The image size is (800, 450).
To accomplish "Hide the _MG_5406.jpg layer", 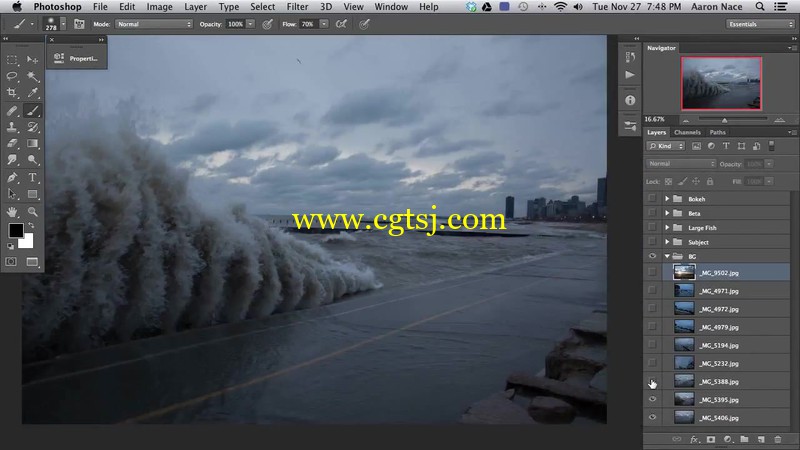I will [652, 417].
